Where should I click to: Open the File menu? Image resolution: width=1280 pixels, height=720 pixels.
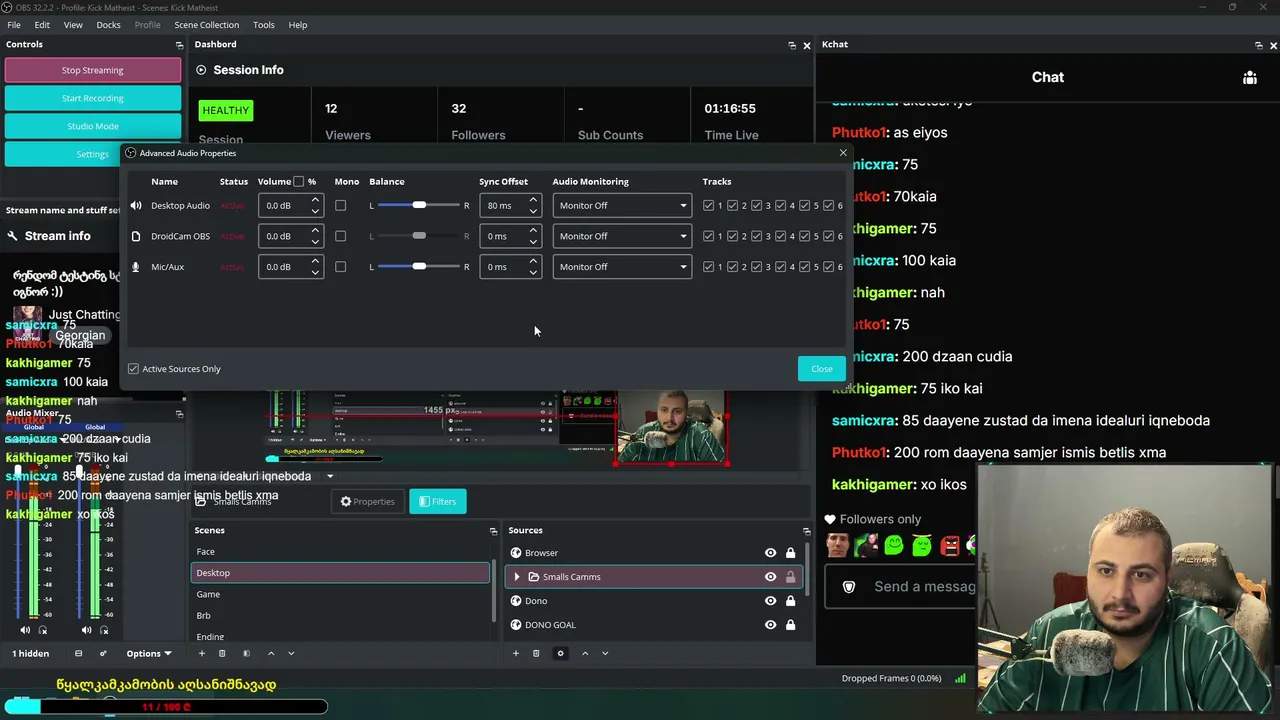[14, 25]
